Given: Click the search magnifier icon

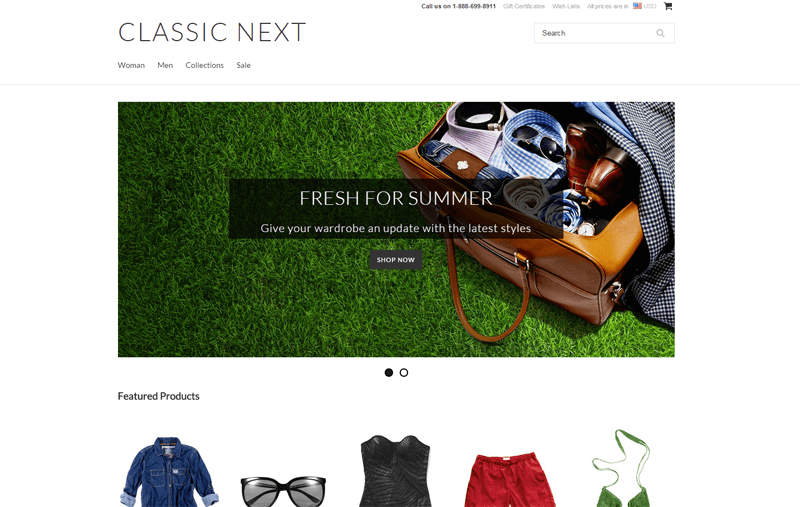Looking at the screenshot, I should [x=660, y=33].
